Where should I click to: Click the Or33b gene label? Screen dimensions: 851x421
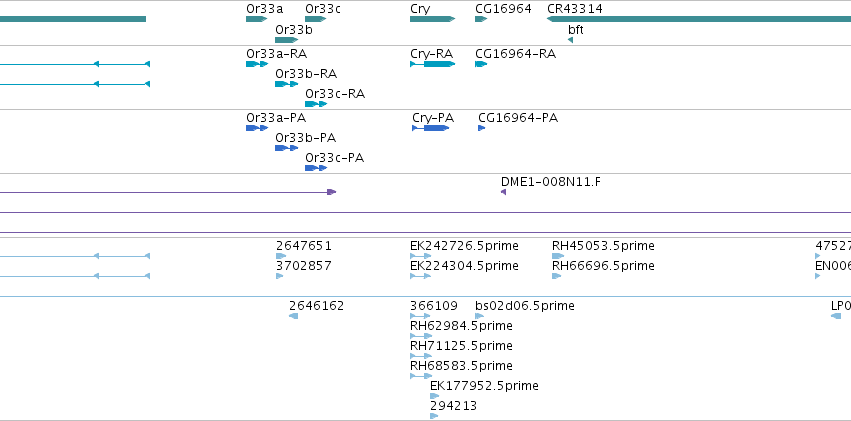(294, 29)
